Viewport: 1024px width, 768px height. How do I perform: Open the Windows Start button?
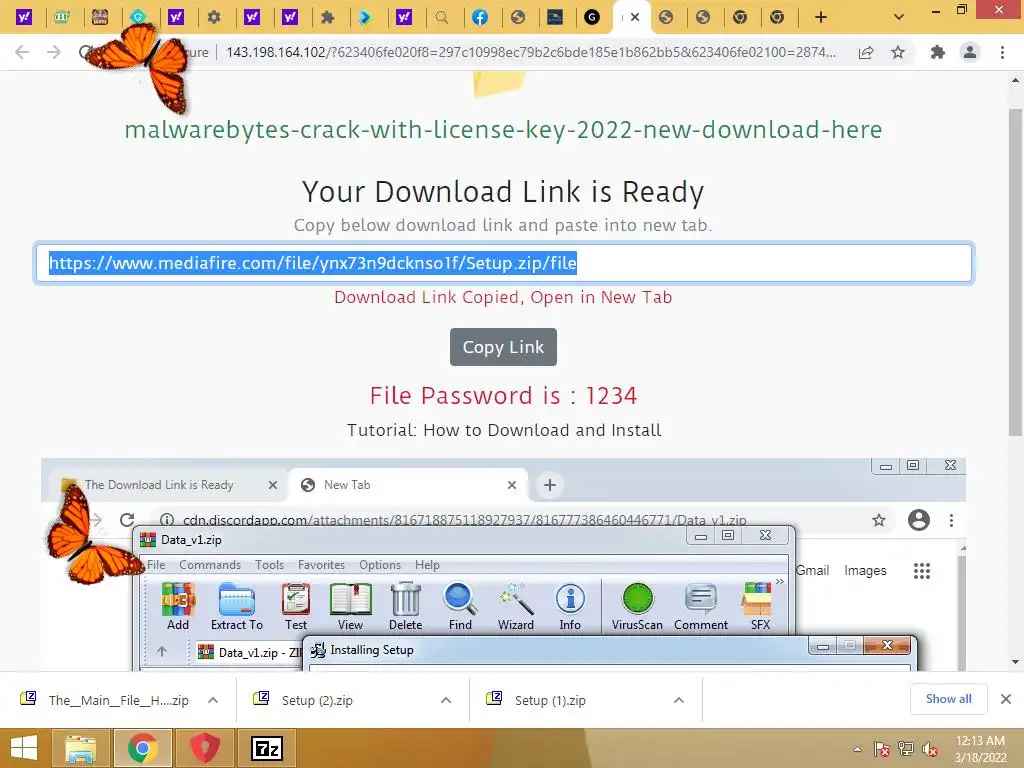(24, 748)
